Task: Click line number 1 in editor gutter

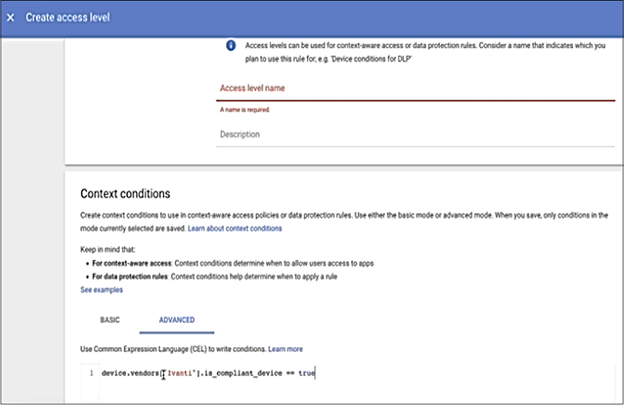Action: pos(91,373)
